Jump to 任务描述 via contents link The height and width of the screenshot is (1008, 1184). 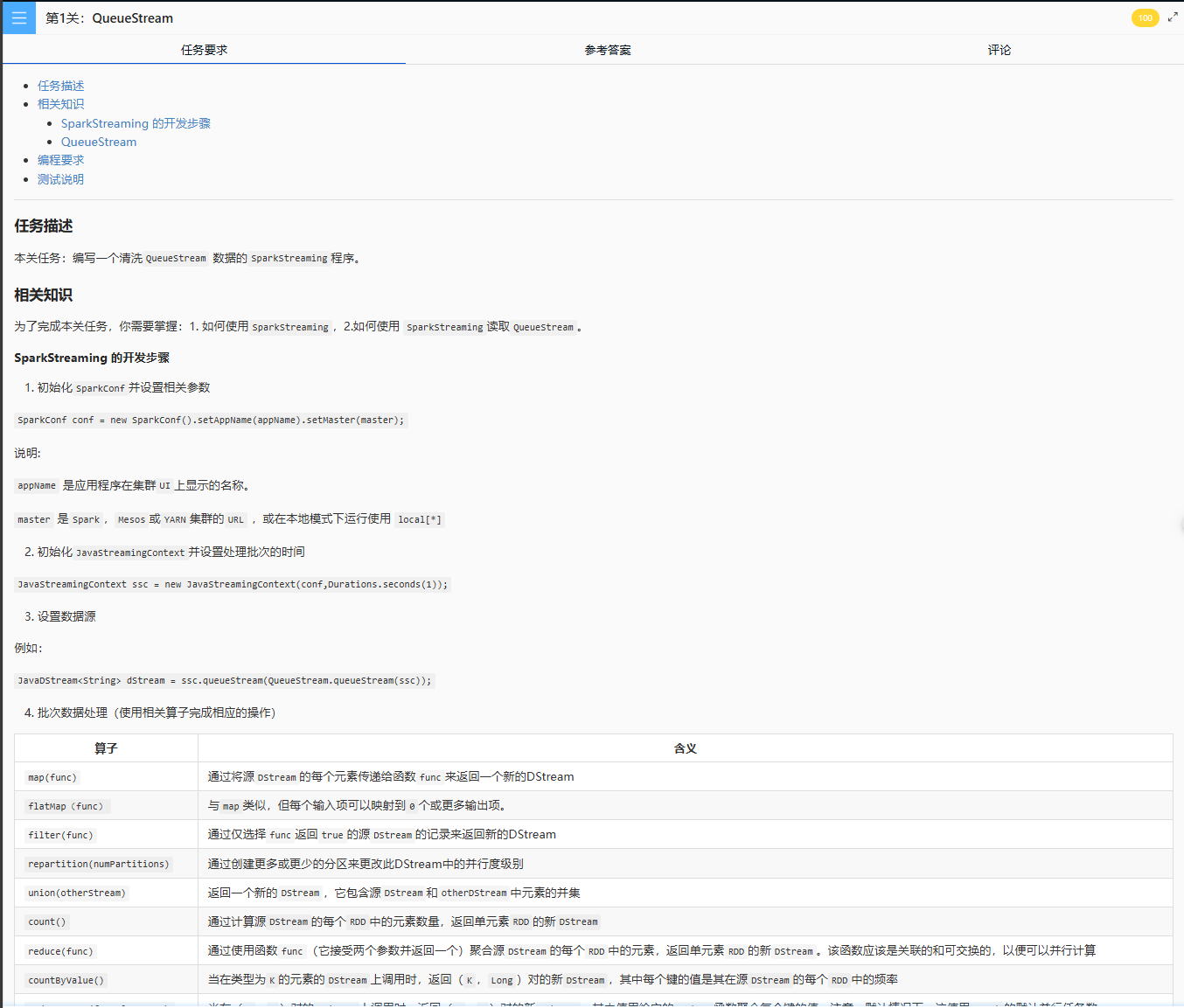click(60, 86)
